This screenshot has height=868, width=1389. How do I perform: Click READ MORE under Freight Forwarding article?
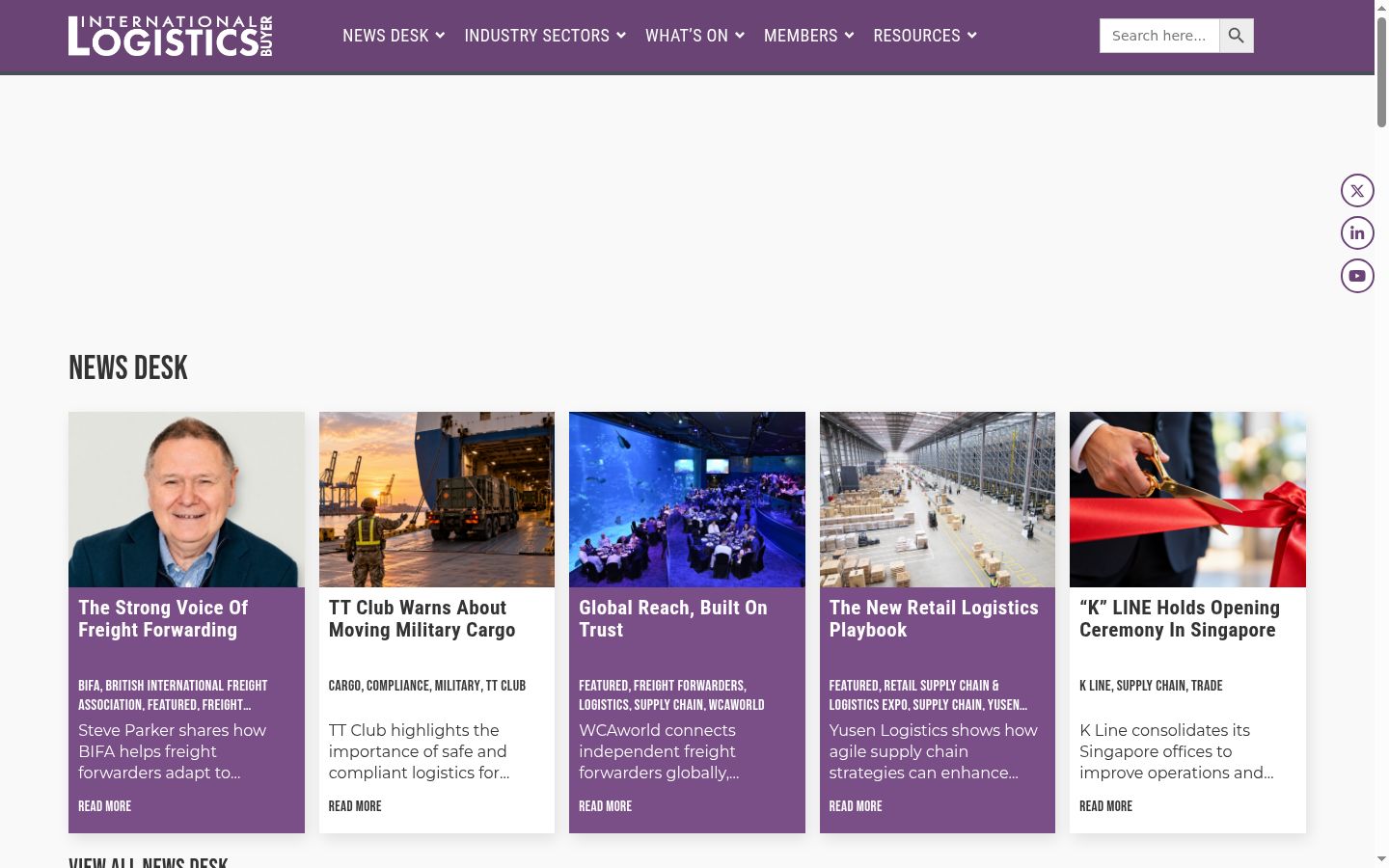tap(104, 806)
